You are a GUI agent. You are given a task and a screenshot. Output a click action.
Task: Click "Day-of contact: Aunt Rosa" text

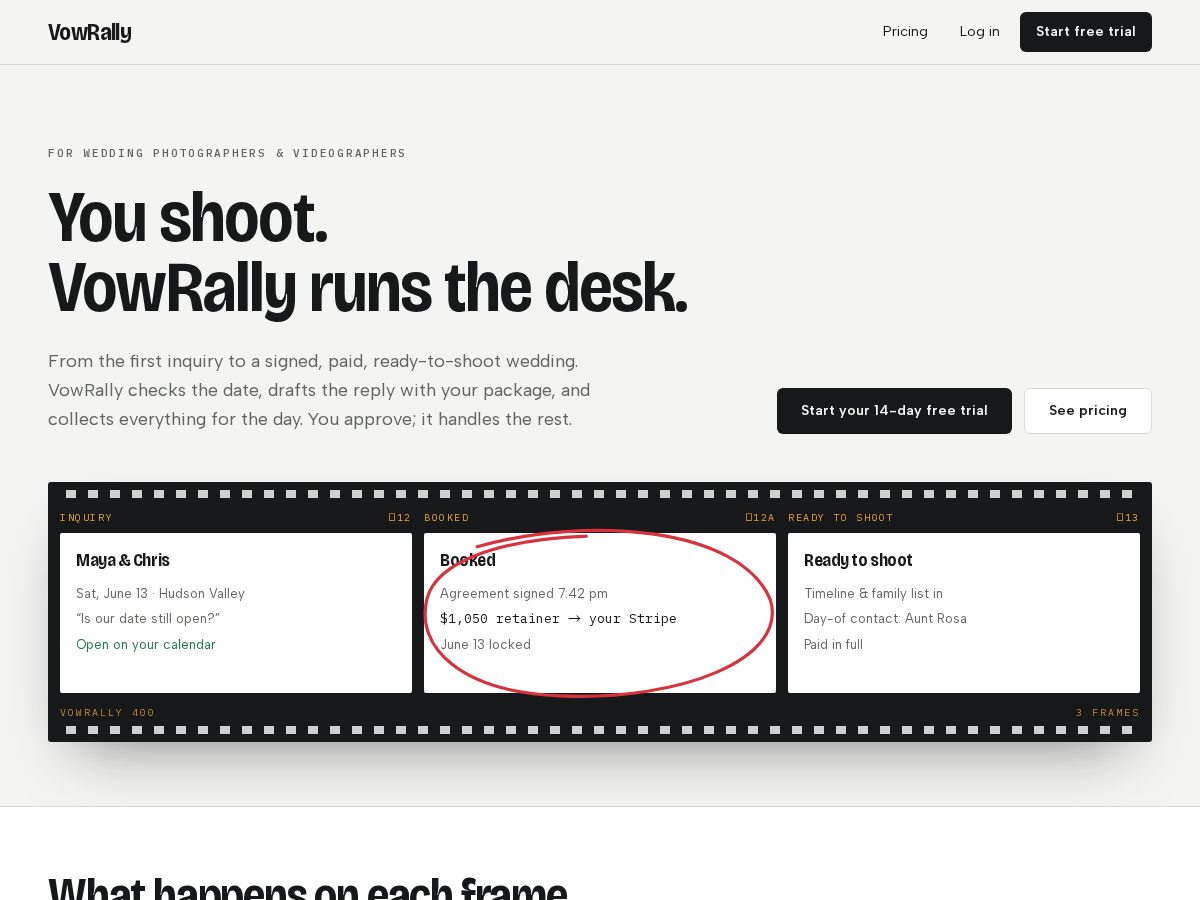[885, 619]
